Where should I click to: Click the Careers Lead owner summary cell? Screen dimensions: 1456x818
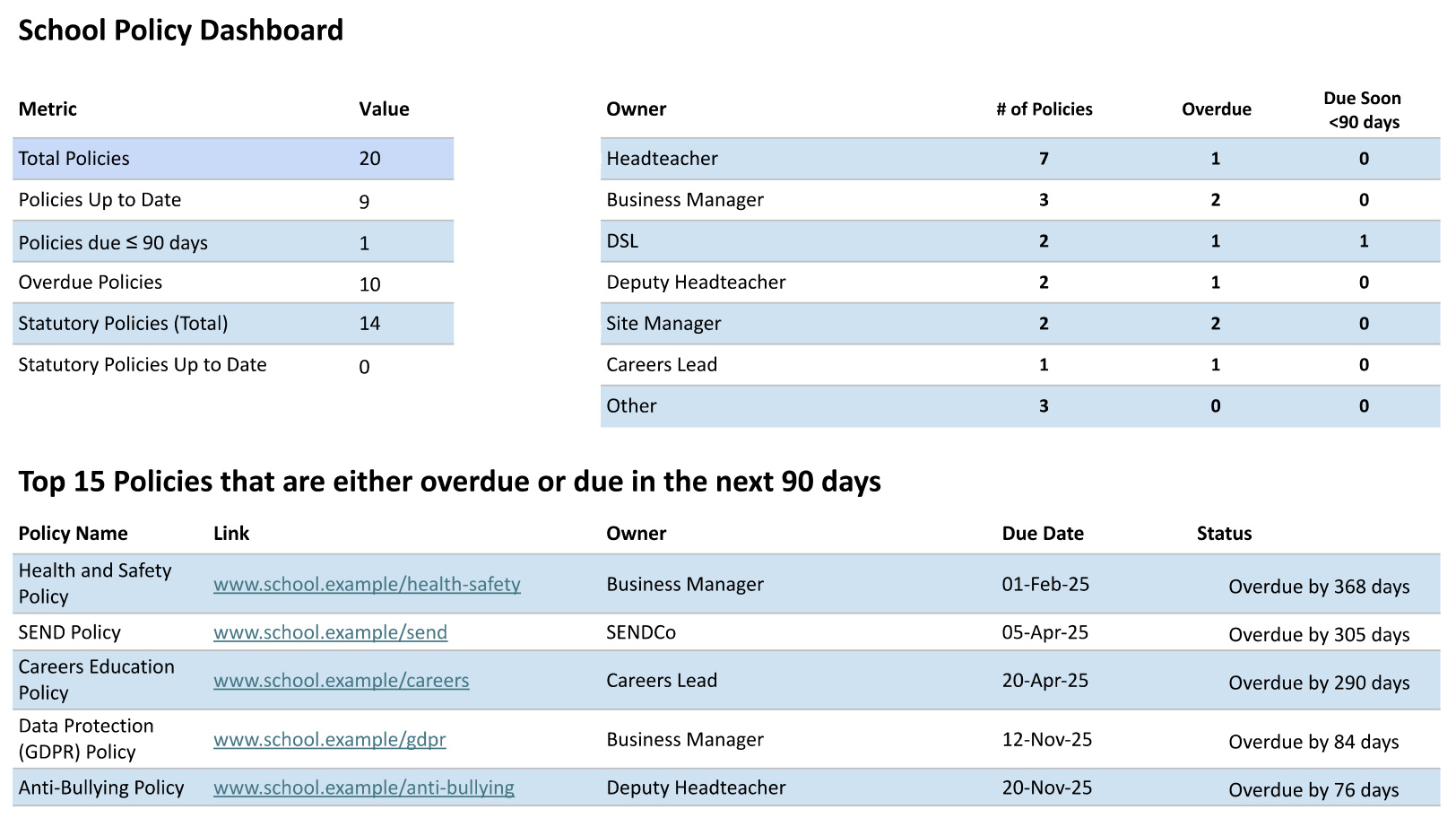(662, 365)
